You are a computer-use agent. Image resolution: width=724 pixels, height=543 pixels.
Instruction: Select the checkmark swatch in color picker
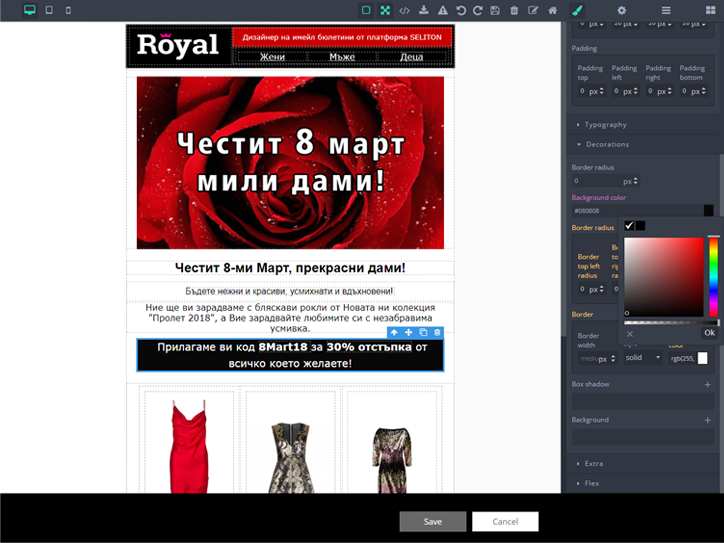tap(629, 225)
